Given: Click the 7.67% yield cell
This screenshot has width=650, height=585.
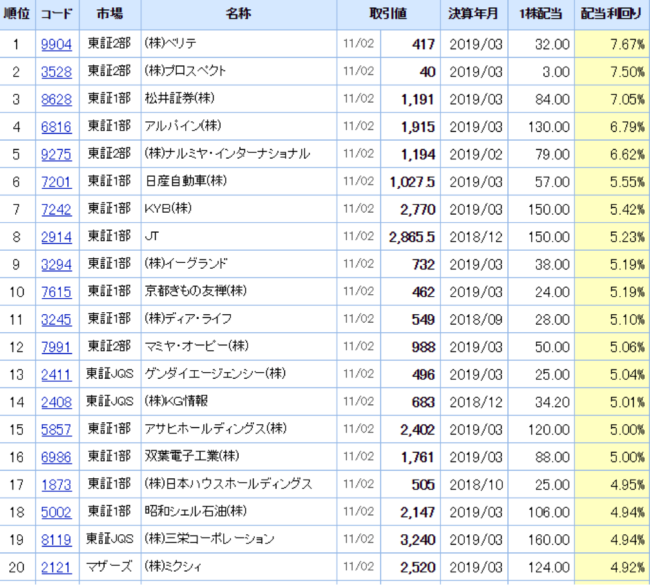Looking at the screenshot, I should pyautogui.click(x=613, y=45).
